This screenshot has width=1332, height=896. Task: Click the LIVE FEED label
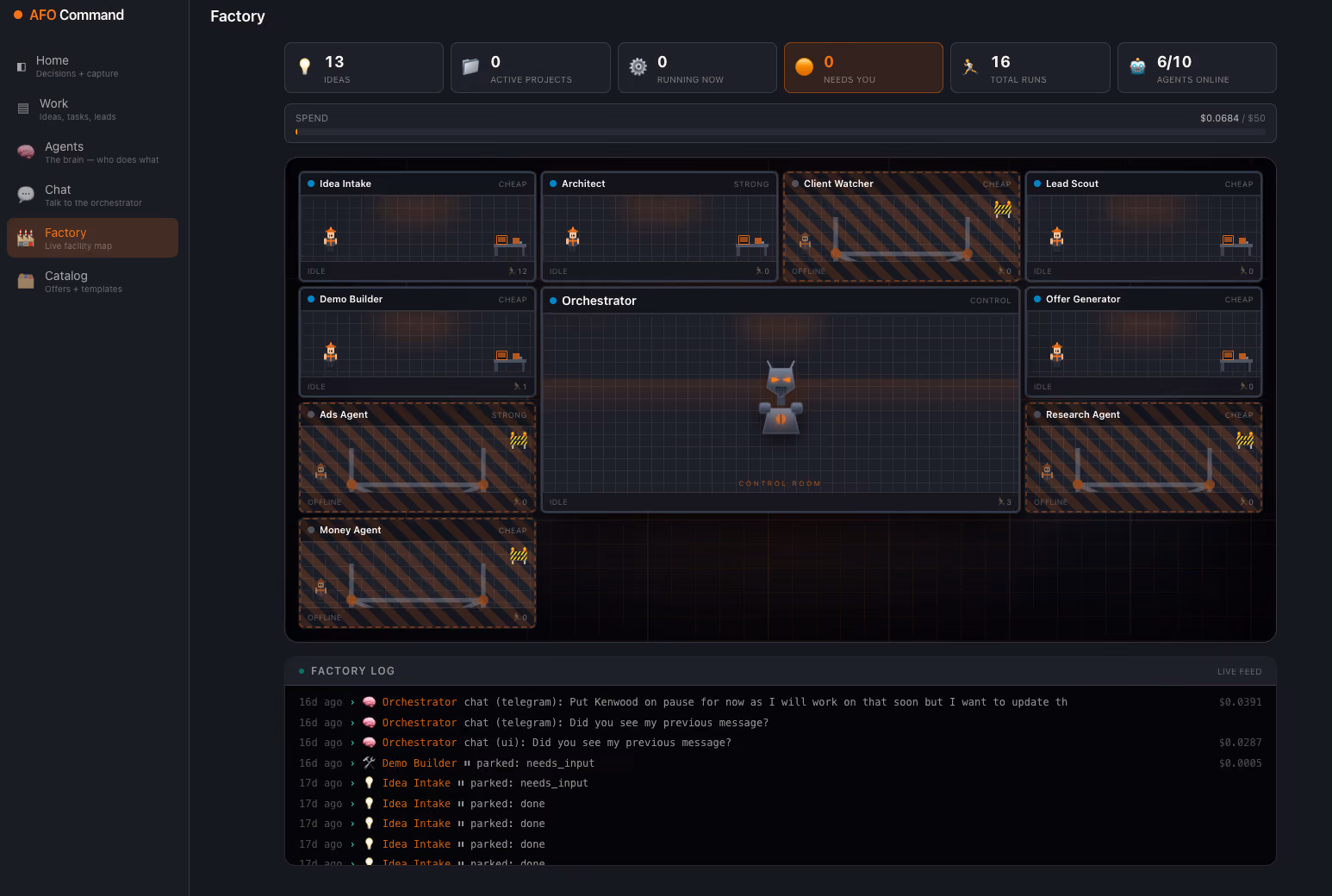1239,672
